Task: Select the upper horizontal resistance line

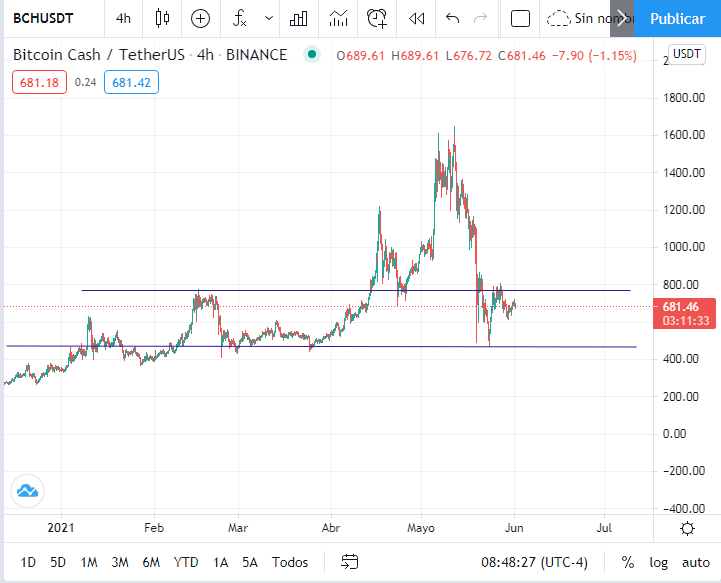Action: (x=356, y=291)
